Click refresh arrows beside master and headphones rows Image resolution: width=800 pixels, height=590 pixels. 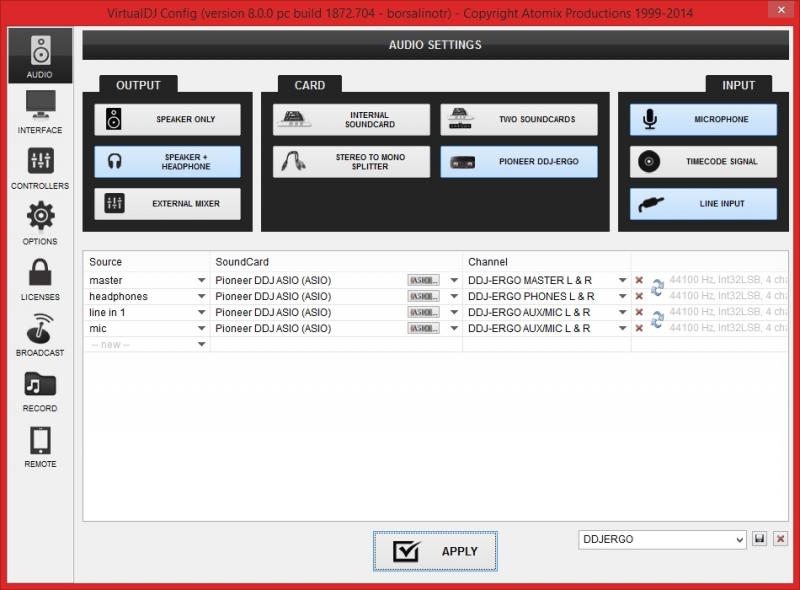coord(657,288)
